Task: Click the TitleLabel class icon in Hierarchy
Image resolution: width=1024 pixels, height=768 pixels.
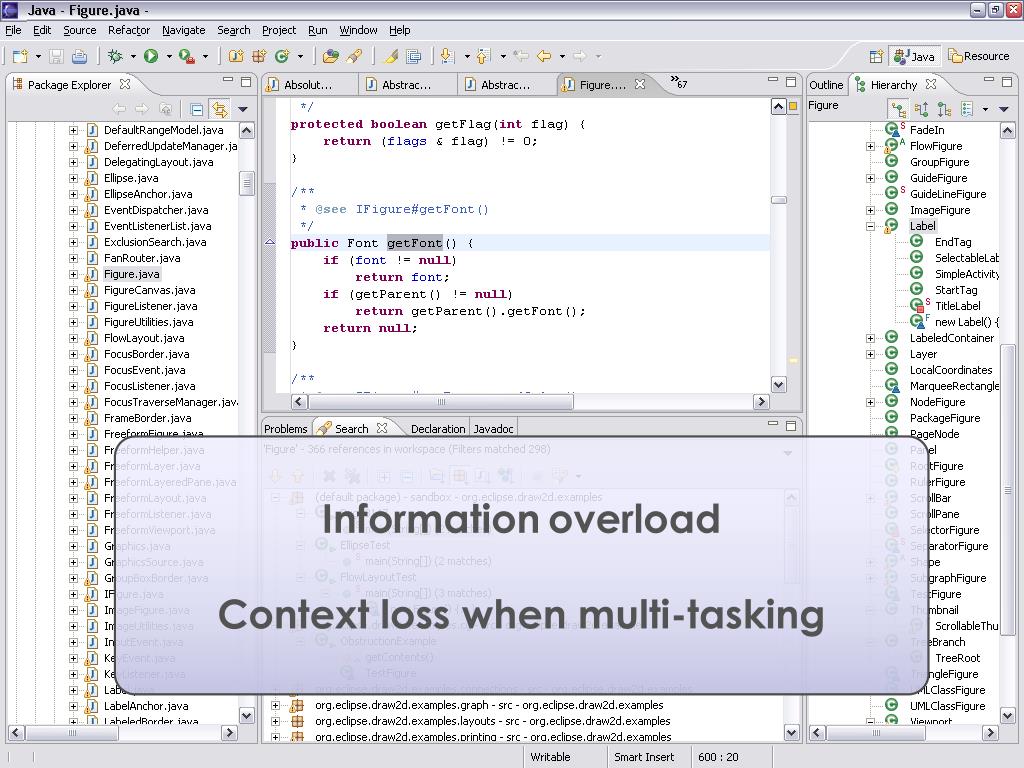Action: click(918, 306)
